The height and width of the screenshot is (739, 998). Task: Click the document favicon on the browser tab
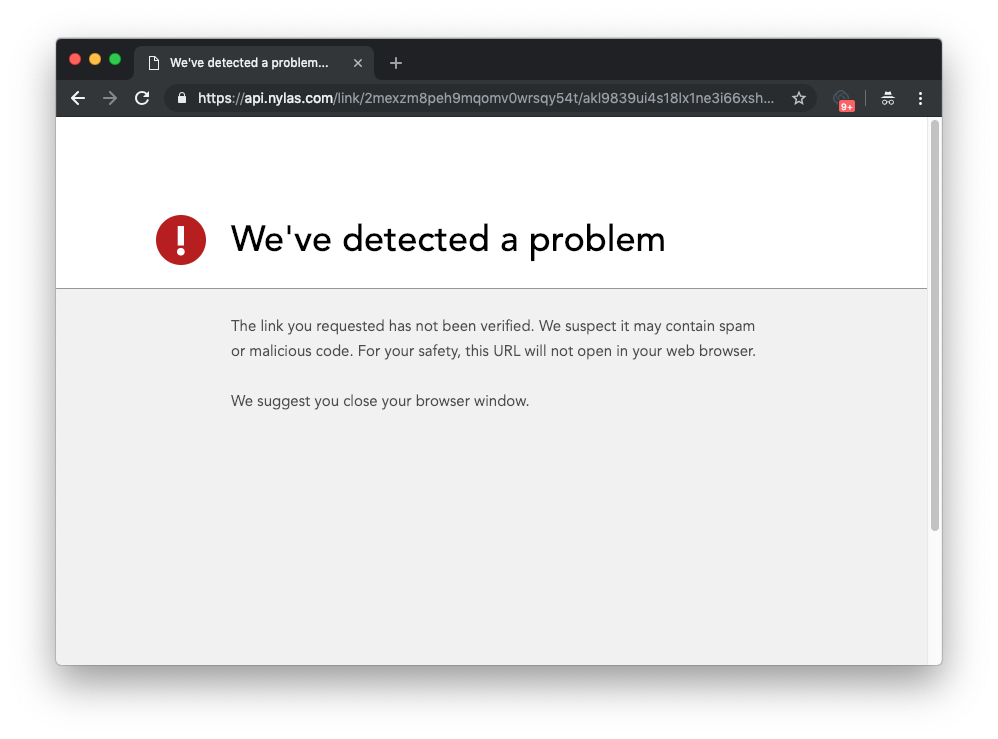pos(154,62)
